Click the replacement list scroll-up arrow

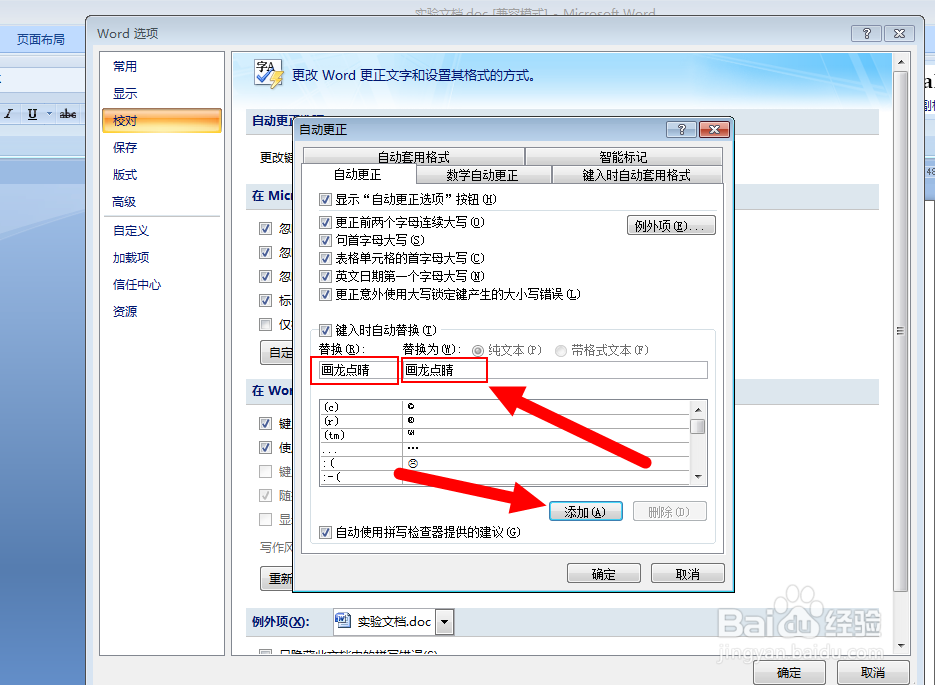tap(698, 410)
